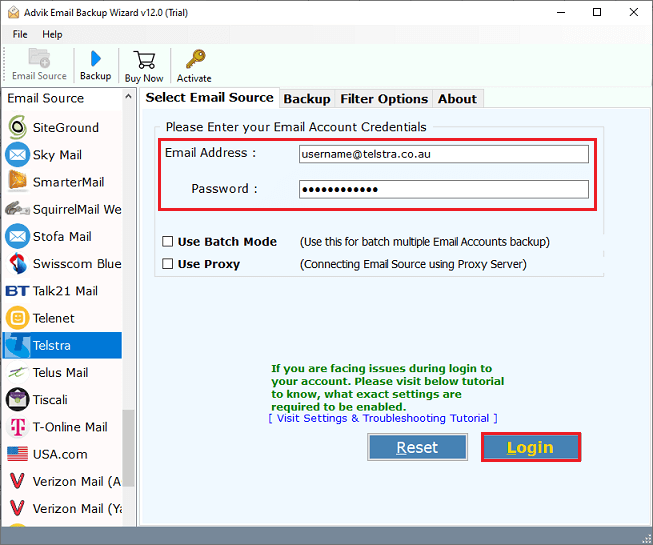Viewport: 653px width, 545px height.
Task: Select the Swisscom Bluewin icon
Action: [x=17, y=264]
